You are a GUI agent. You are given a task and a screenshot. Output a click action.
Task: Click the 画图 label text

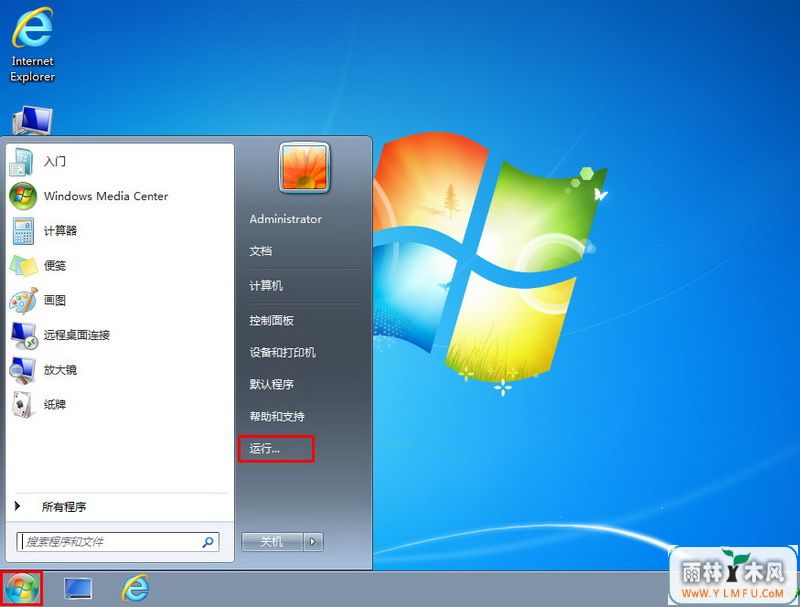(x=55, y=300)
